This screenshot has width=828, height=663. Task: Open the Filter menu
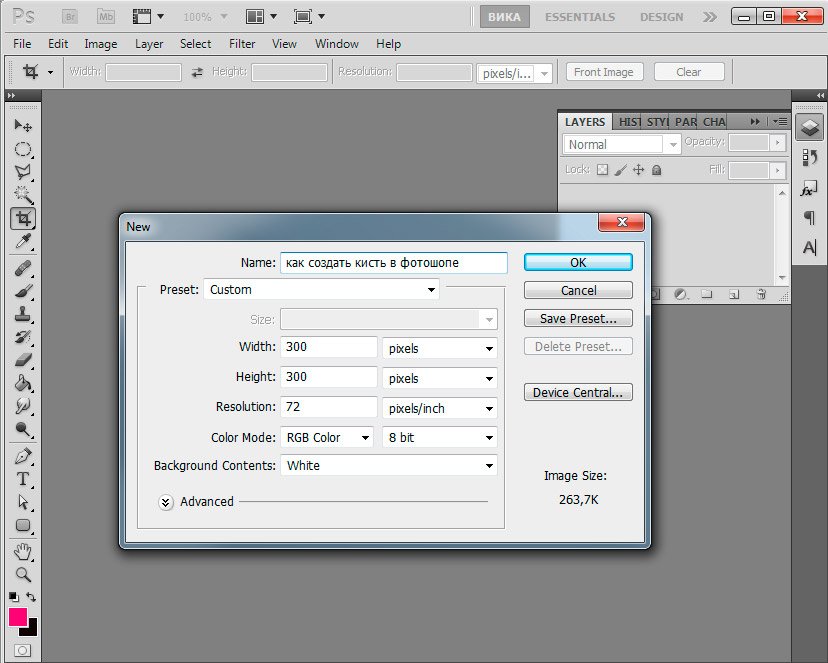[242, 44]
